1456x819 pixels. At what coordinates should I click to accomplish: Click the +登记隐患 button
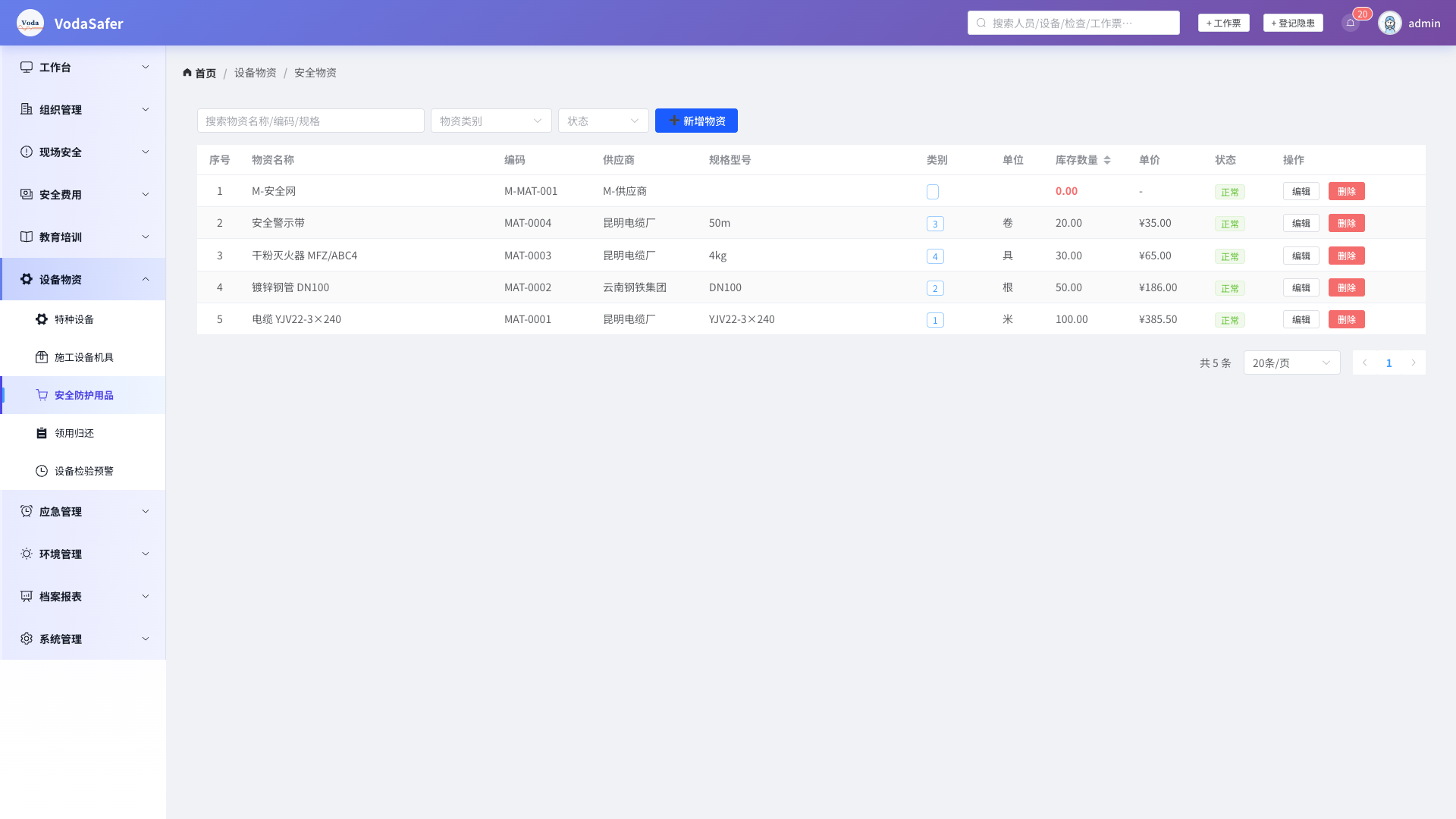click(x=1293, y=23)
